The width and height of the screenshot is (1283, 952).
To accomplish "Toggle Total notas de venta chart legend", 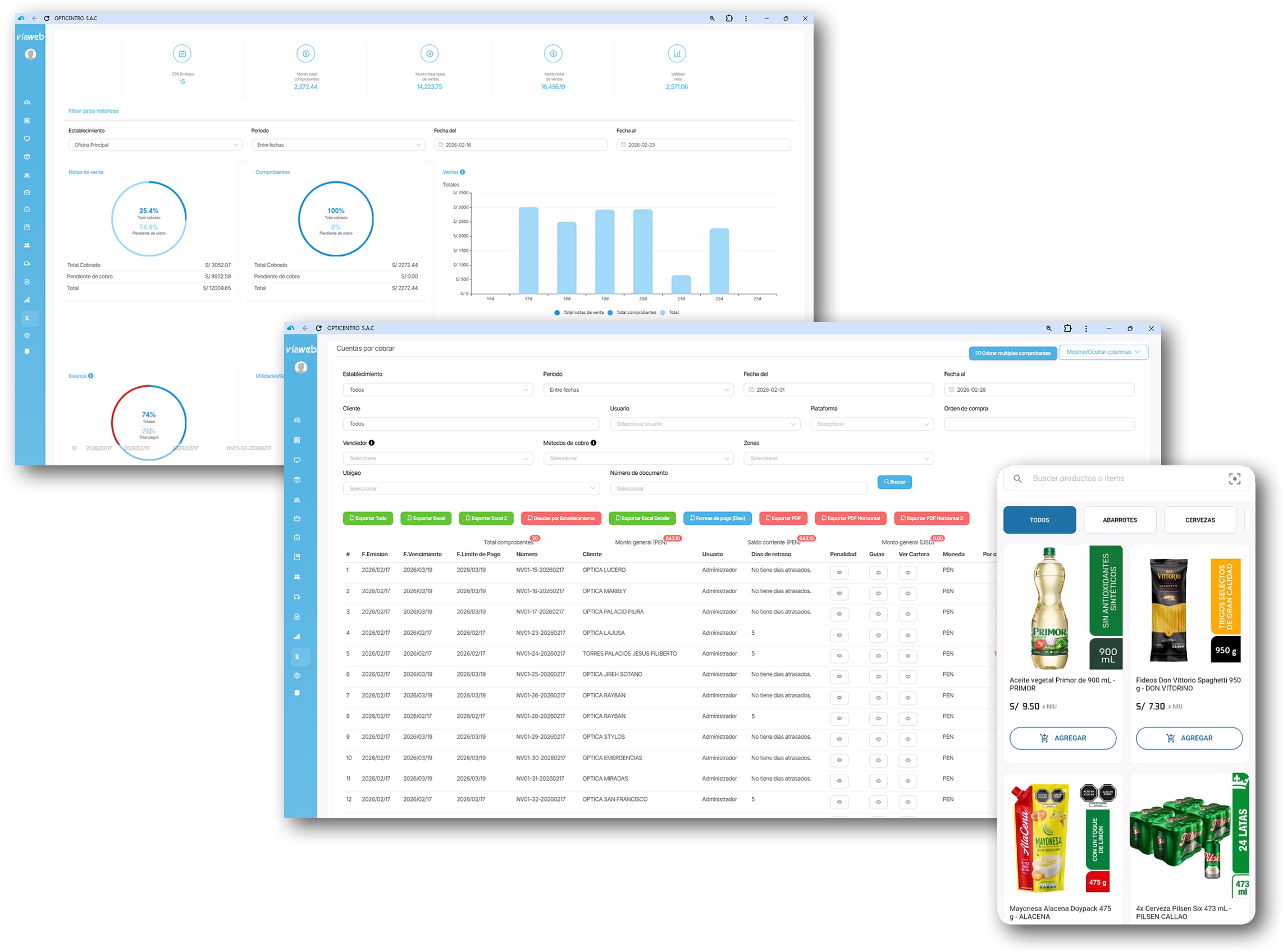I will (x=579, y=313).
